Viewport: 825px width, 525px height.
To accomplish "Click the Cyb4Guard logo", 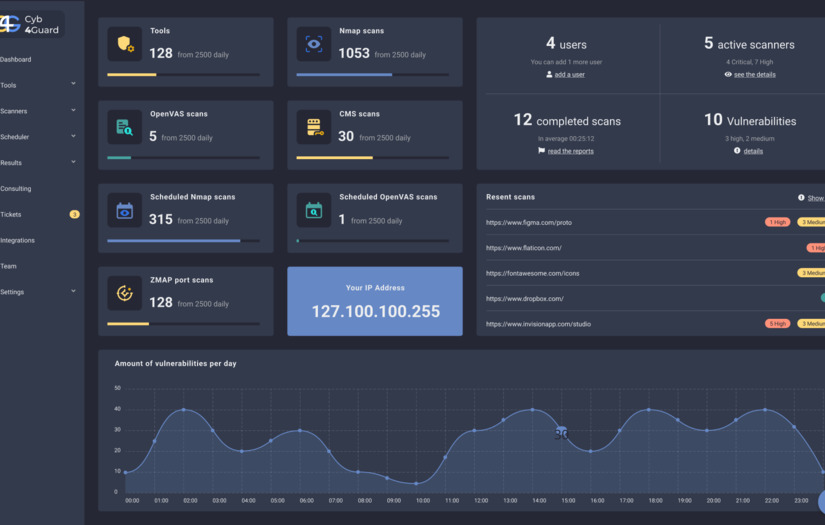I will pyautogui.click(x=31, y=24).
